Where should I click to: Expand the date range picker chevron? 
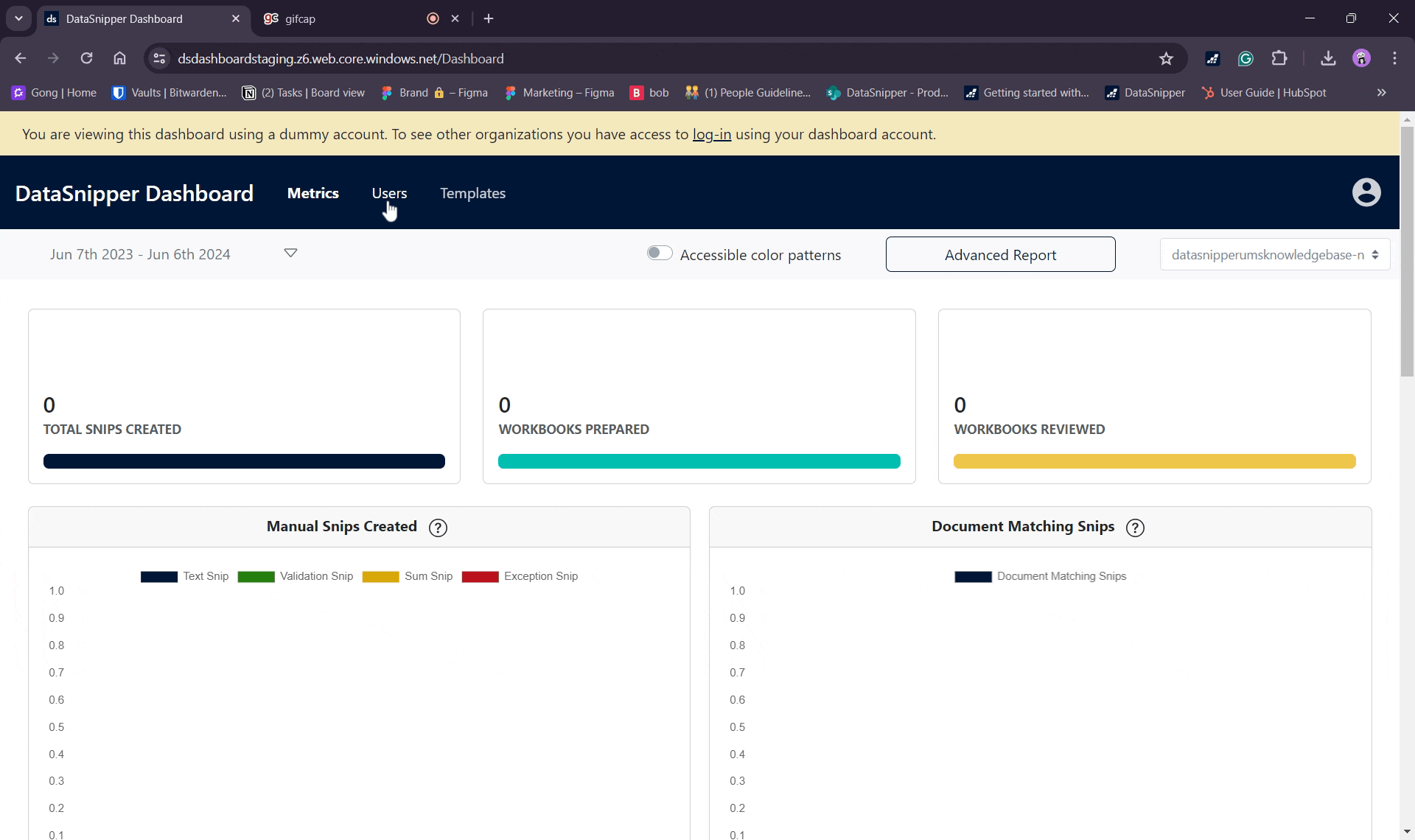pyautogui.click(x=290, y=253)
